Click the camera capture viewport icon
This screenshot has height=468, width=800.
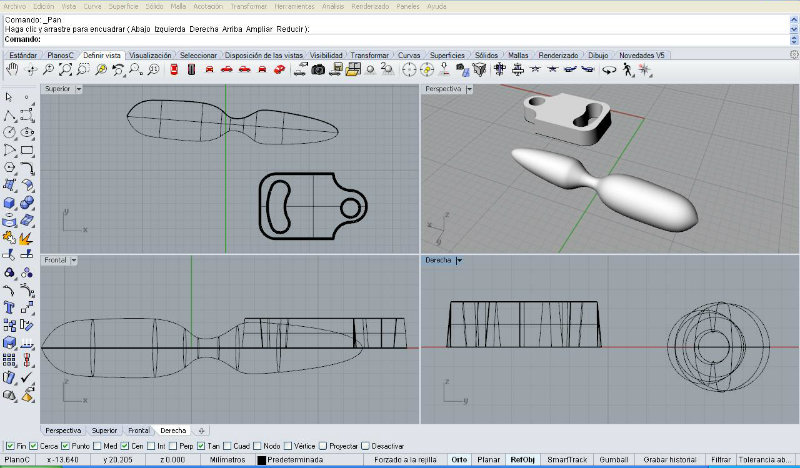pyautogui.click(x=318, y=70)
